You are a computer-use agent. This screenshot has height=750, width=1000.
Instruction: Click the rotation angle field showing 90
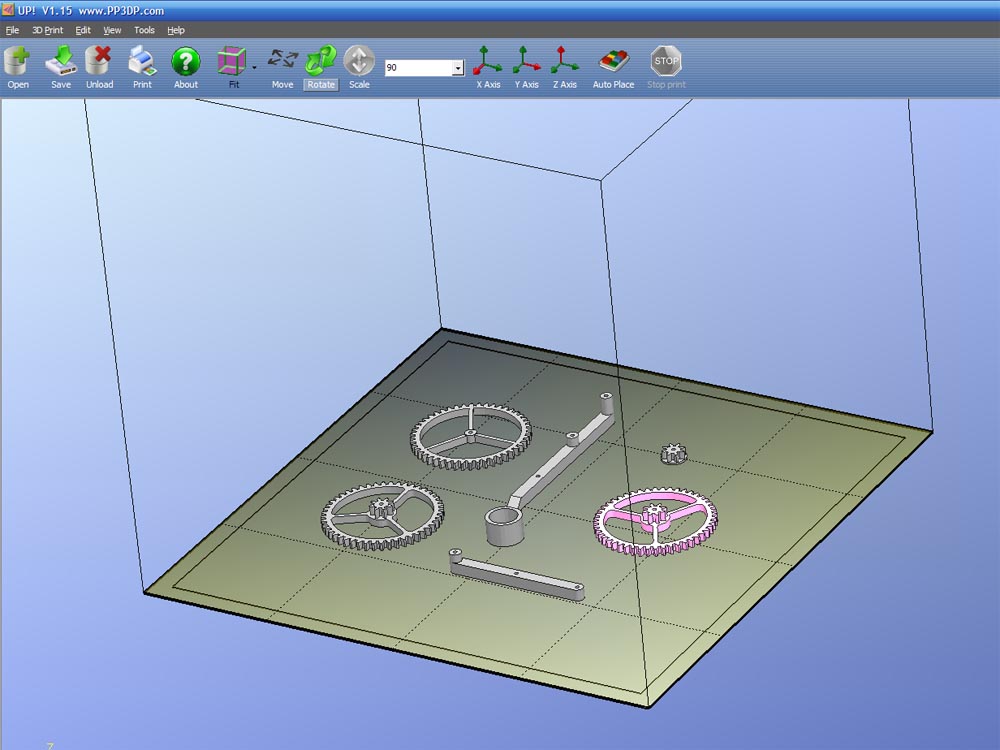pyautogui.click(x=418, y=68)
